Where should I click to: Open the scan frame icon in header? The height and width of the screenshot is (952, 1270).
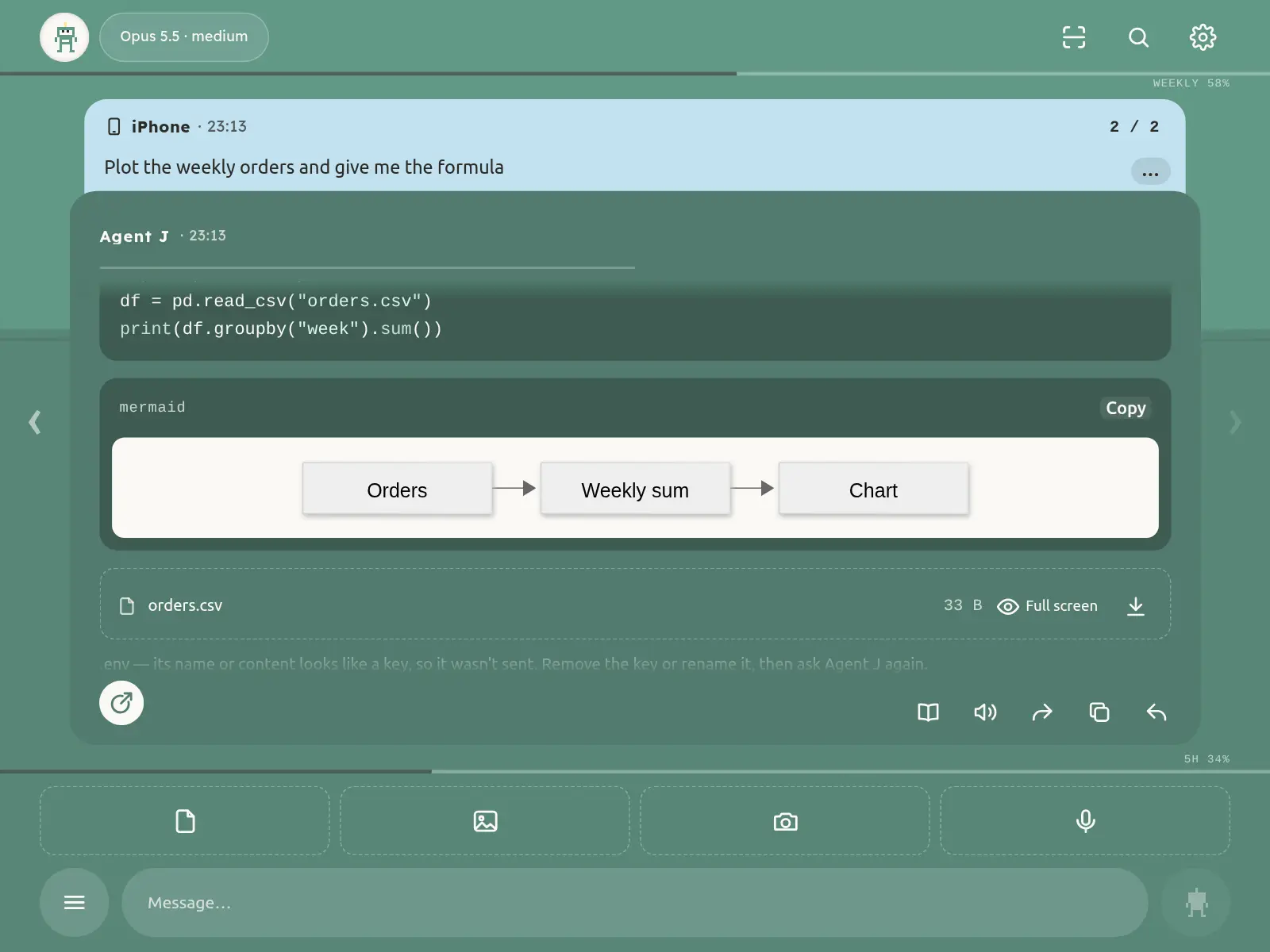pos(1074,37)
